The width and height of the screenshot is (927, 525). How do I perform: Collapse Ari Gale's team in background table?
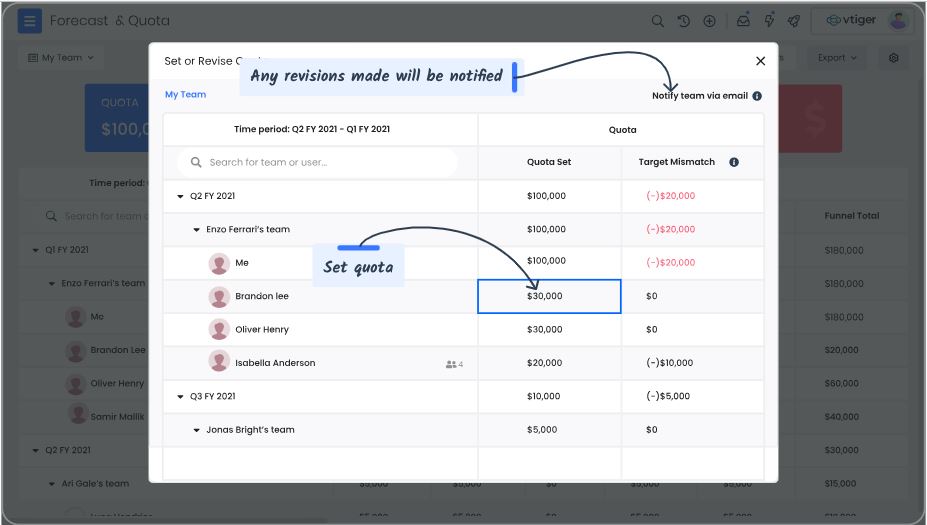click(x=52, y=484)
